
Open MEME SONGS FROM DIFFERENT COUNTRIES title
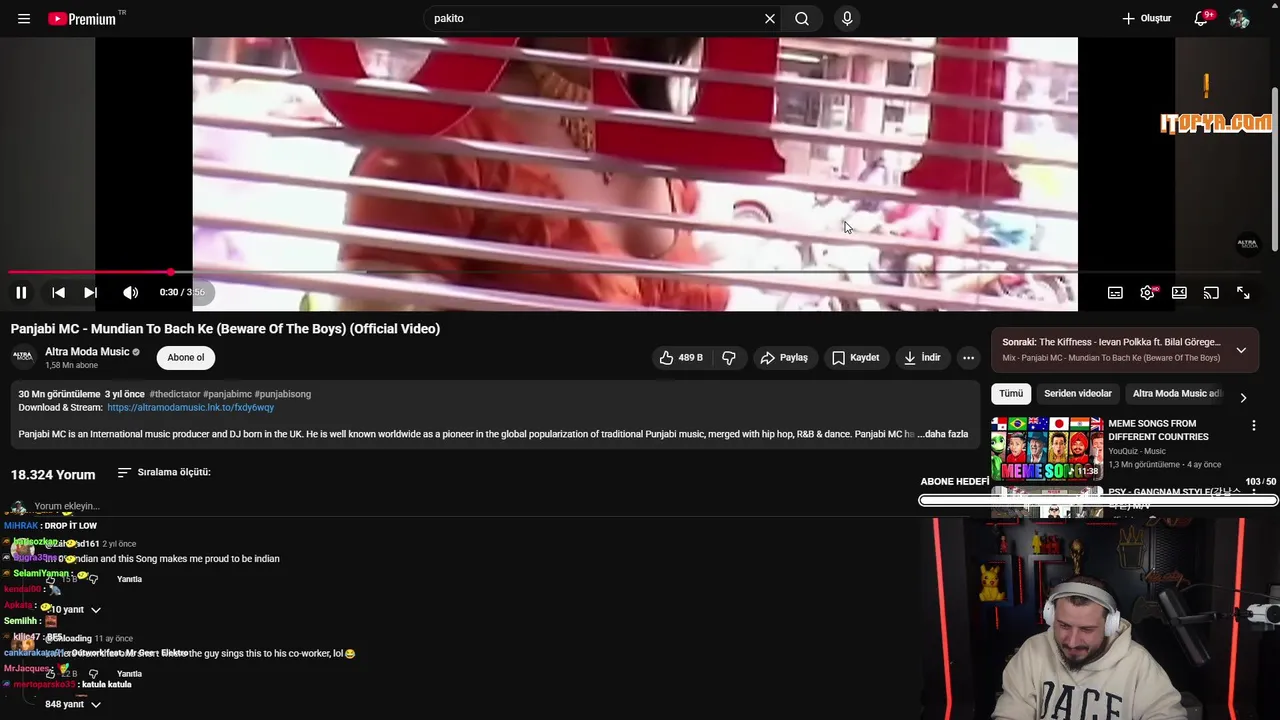(1158, 430)
